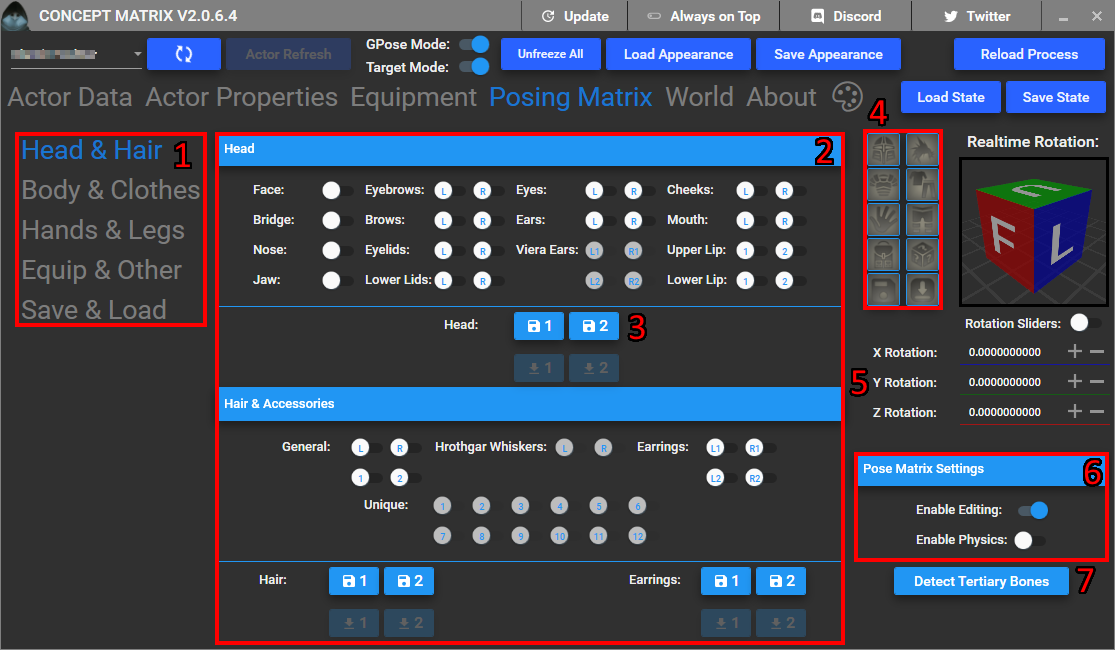This screenshot has width=1115, height=650.
Task: Open the chest armor body icon
Action: click(884, 185)
